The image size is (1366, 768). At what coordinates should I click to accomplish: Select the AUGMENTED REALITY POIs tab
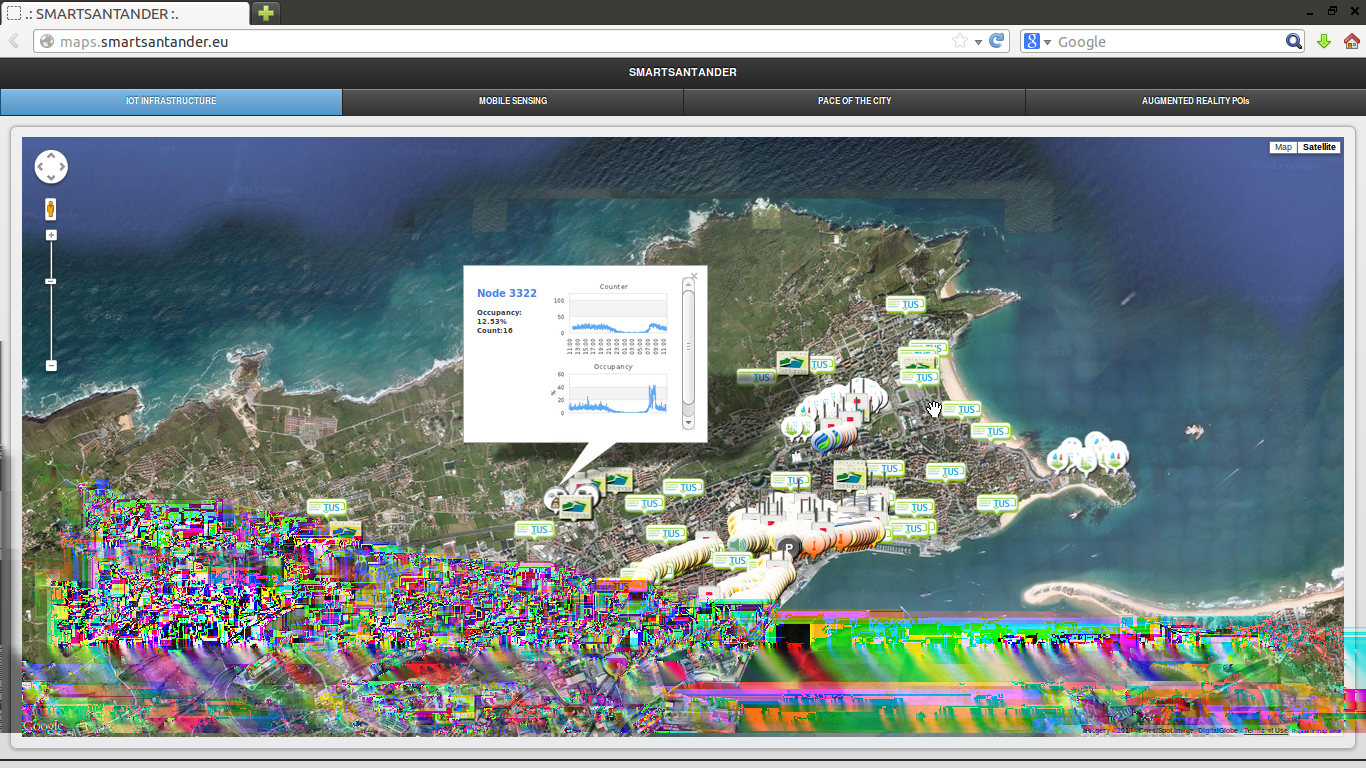(1195, 101)
